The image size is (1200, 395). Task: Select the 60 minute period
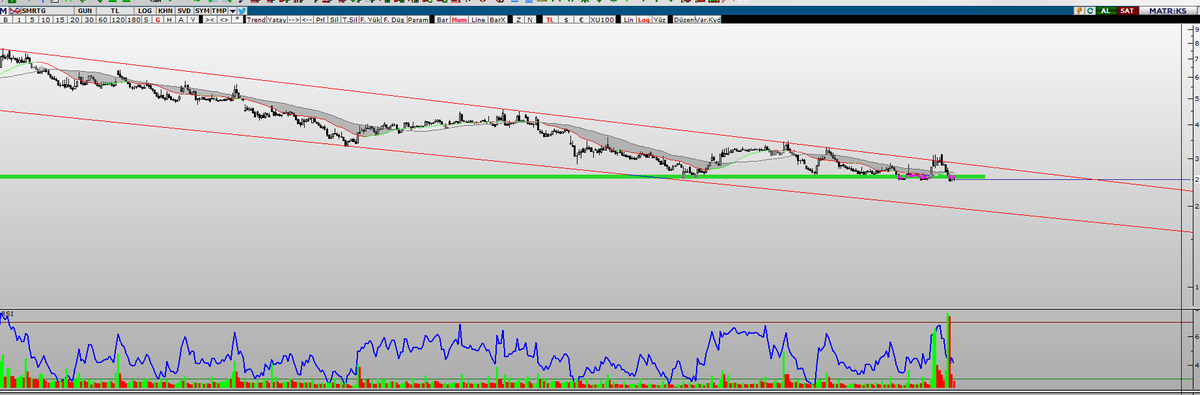point(103,20)
